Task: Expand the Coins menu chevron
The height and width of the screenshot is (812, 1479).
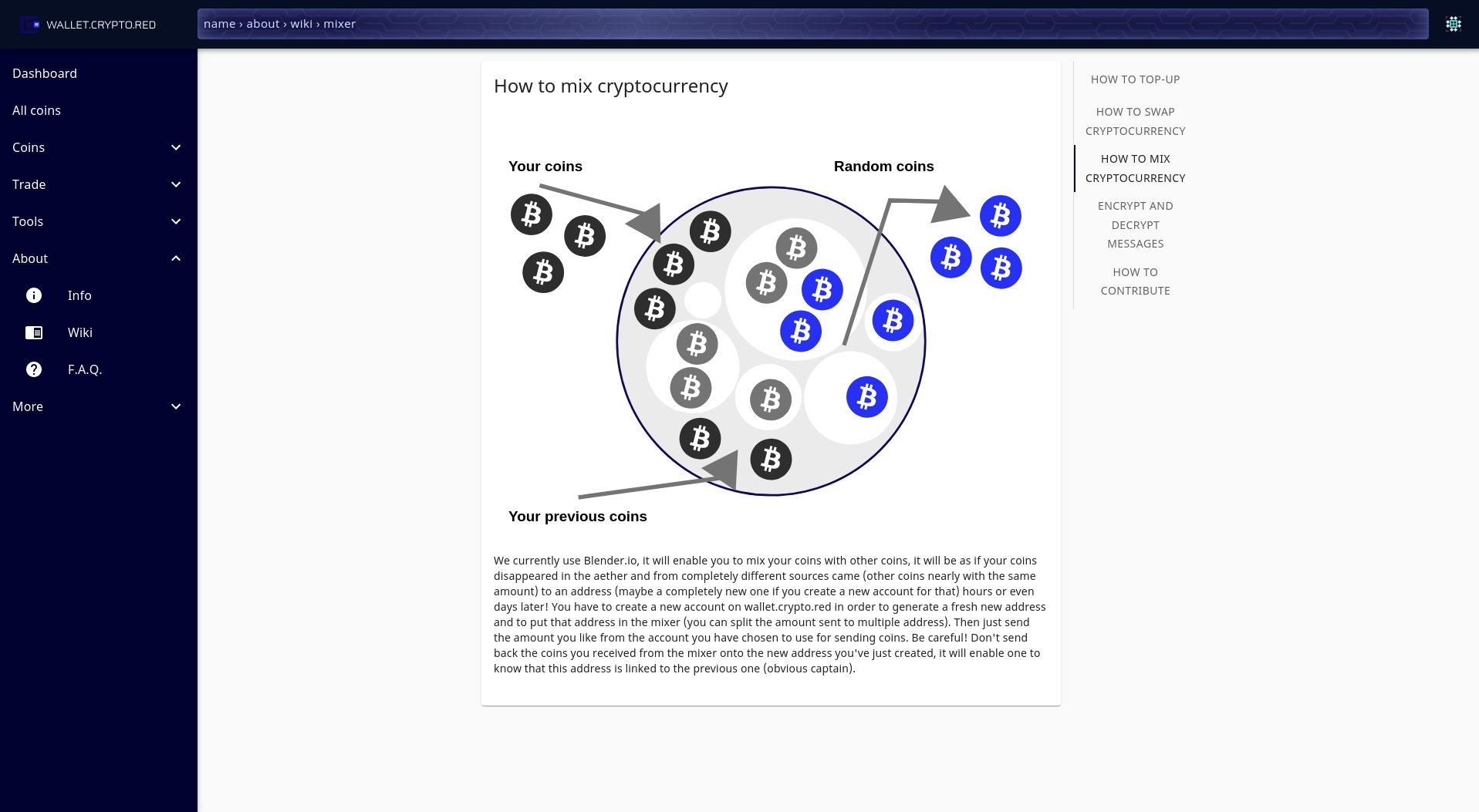Action: tap(176, 147)
